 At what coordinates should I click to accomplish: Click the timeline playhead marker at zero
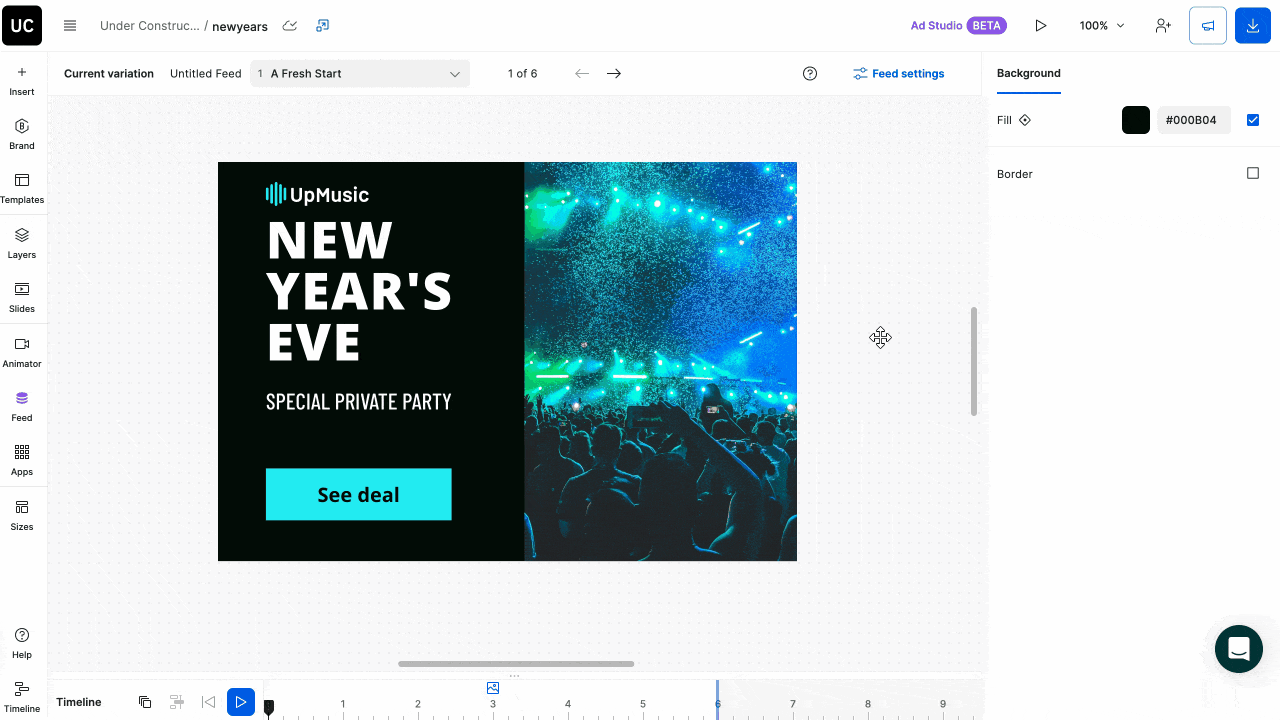click(x=268, y=708)
